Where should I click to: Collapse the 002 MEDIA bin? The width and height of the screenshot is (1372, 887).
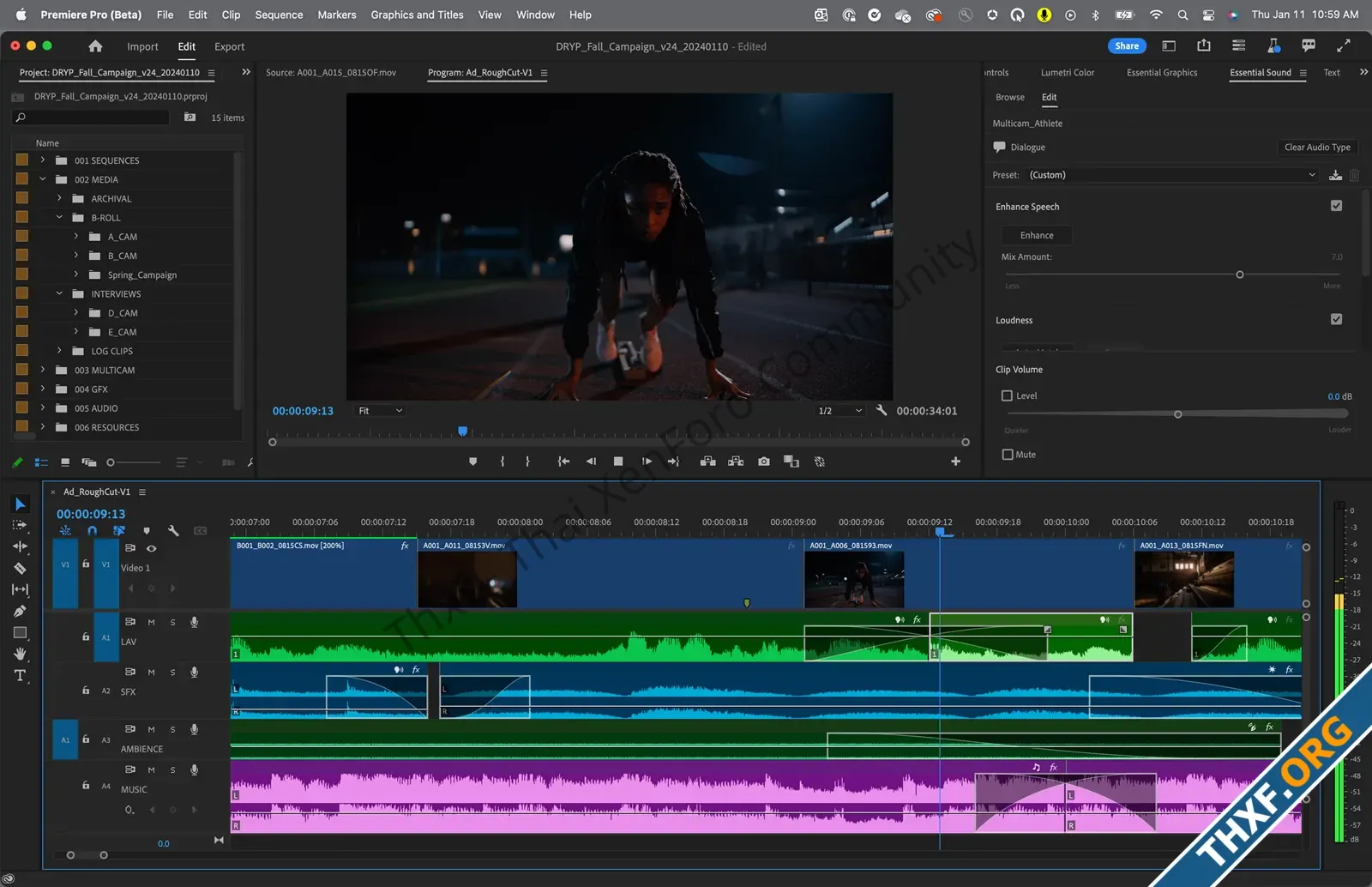click(42, 179)
